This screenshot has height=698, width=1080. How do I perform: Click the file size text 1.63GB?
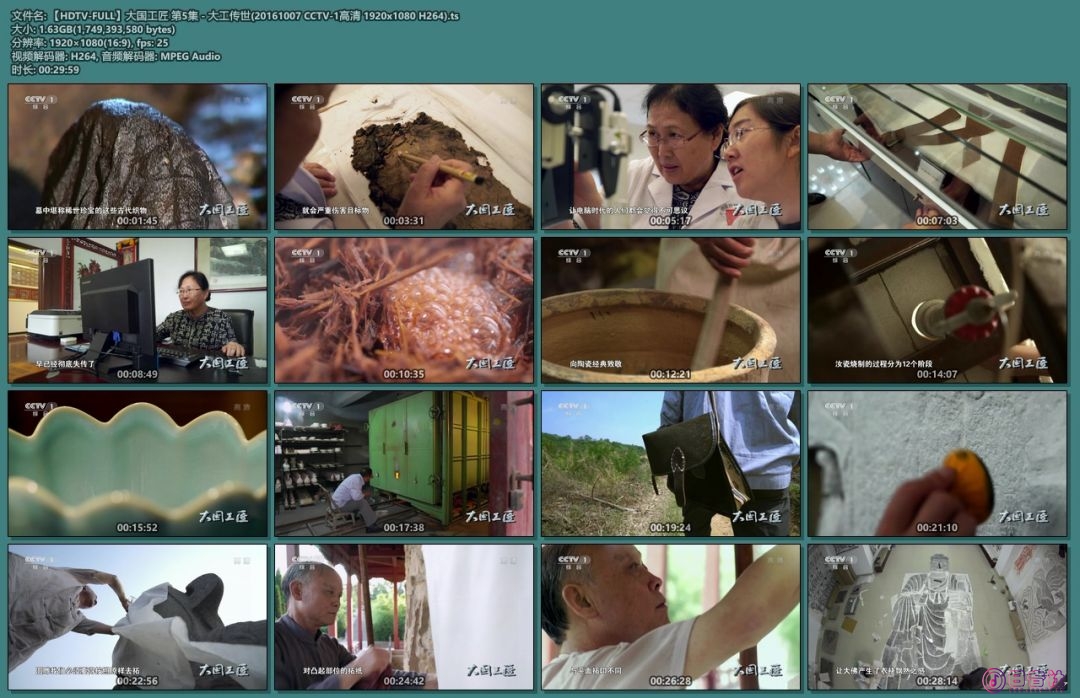click(93, 30)
